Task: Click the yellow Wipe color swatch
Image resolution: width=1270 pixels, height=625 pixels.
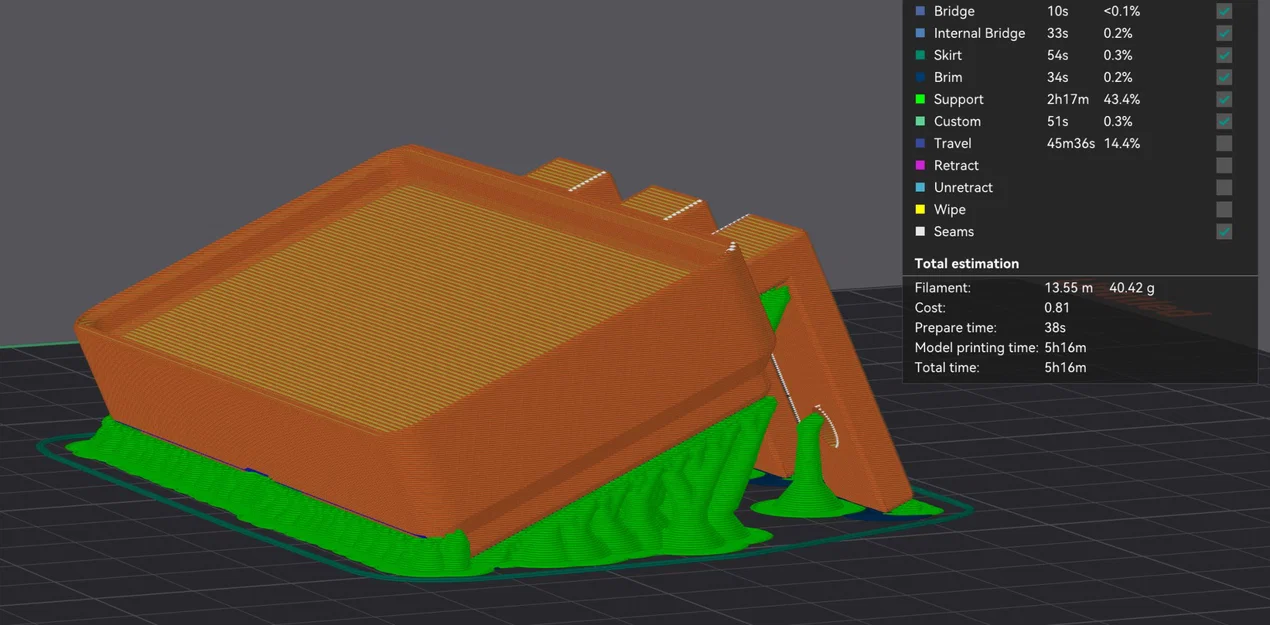Action: tap(920, 209)
